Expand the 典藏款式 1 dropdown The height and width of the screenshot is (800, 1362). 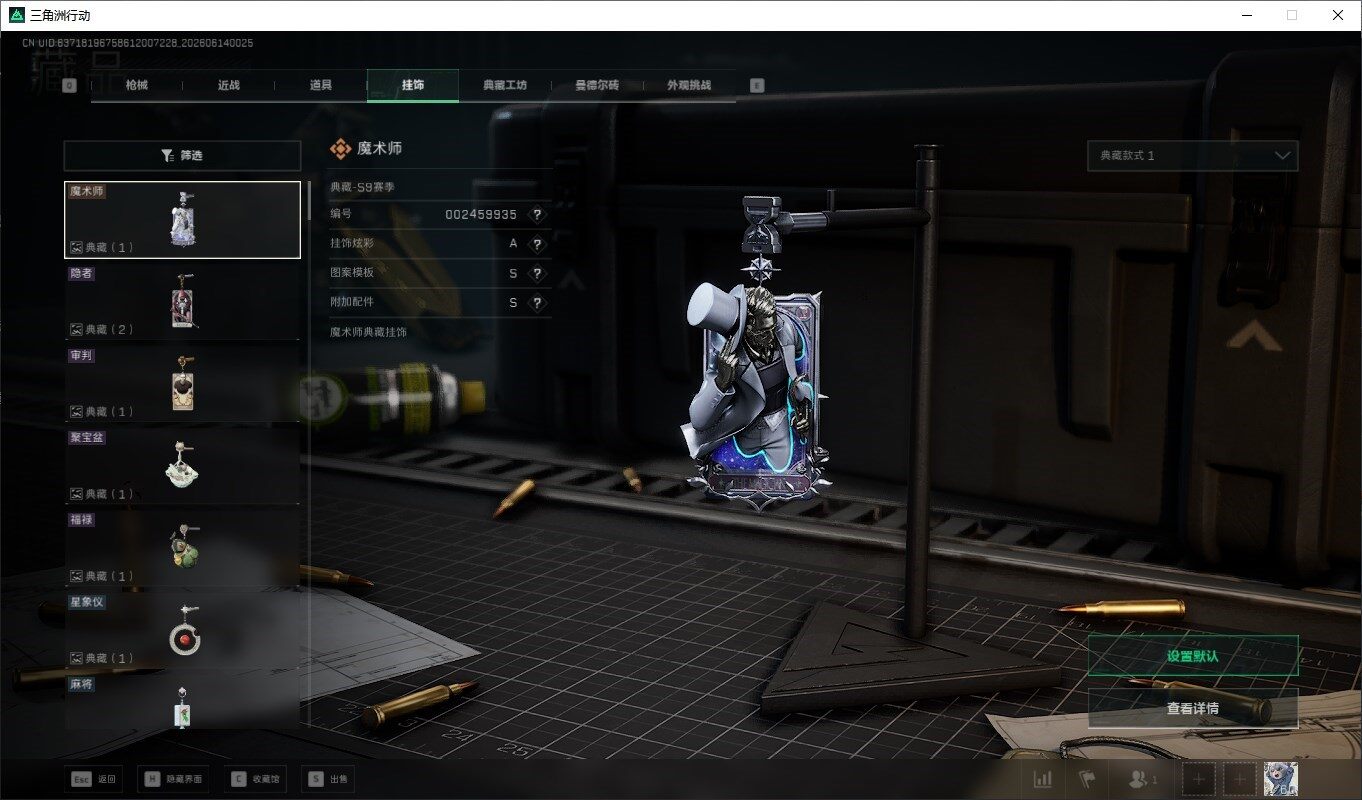[x=1193, y=156]
